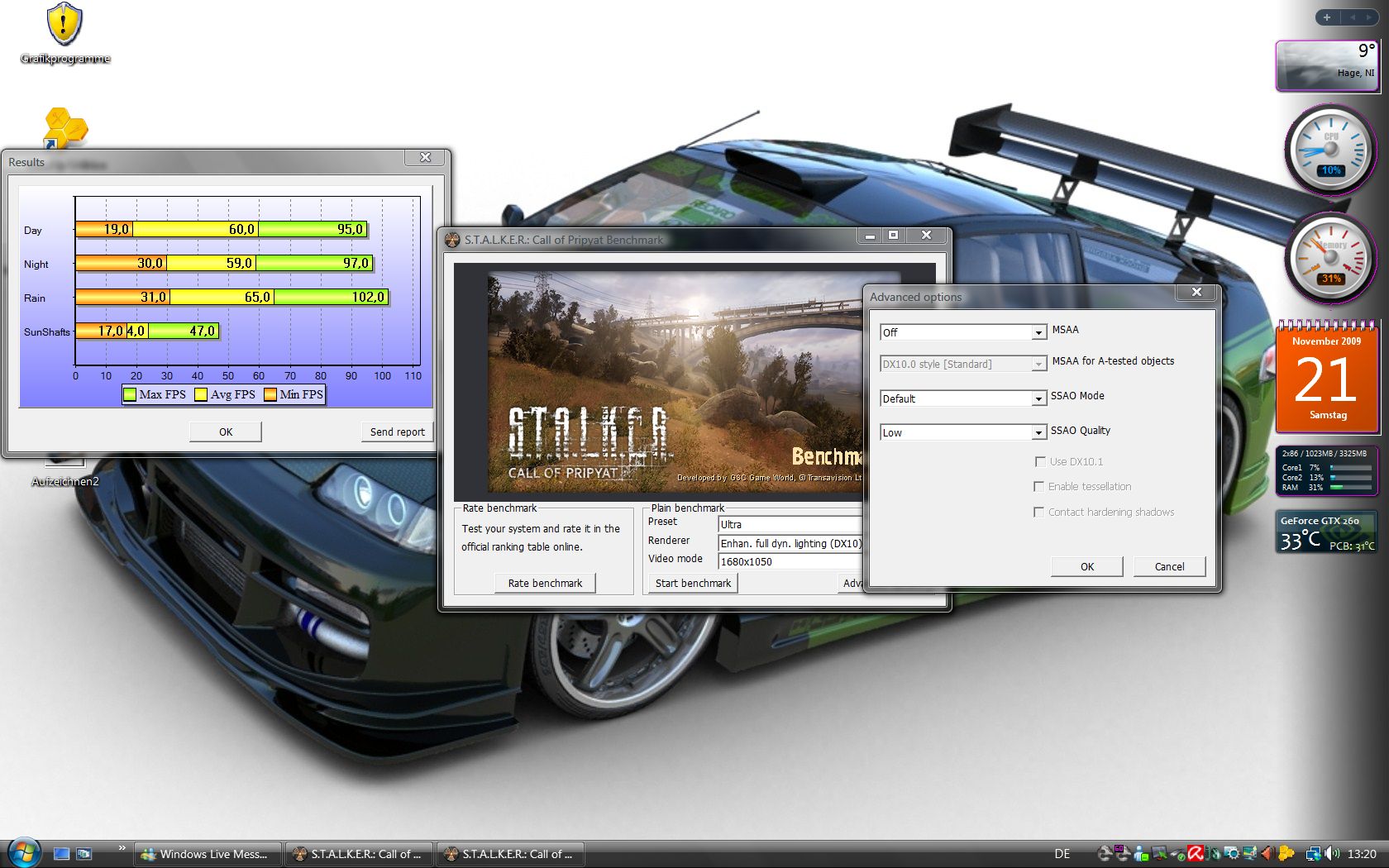Screen dimensions: 1389x868
Task: Click the orange speaker tray icon
Action: click(x=1267, y=853)
